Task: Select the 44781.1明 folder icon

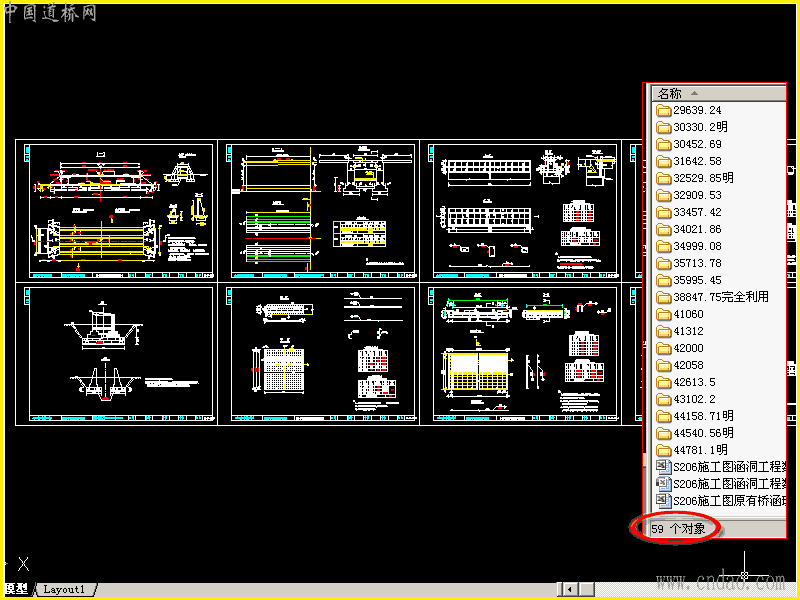Action: point(663,451)
